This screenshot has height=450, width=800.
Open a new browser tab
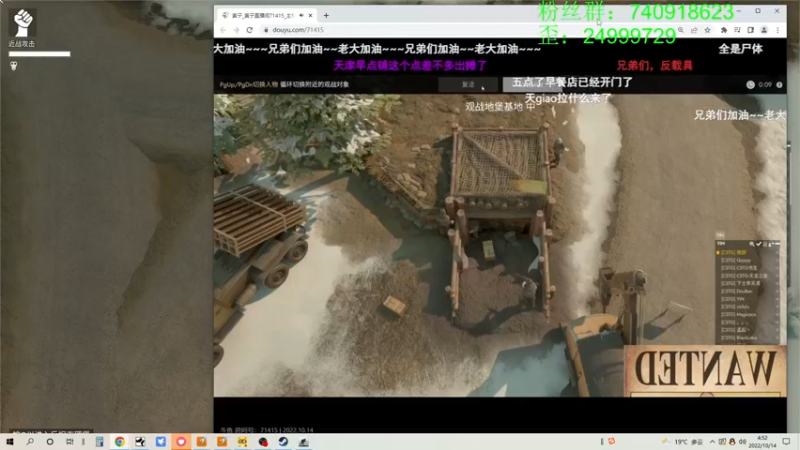click(x=326, y=15)
